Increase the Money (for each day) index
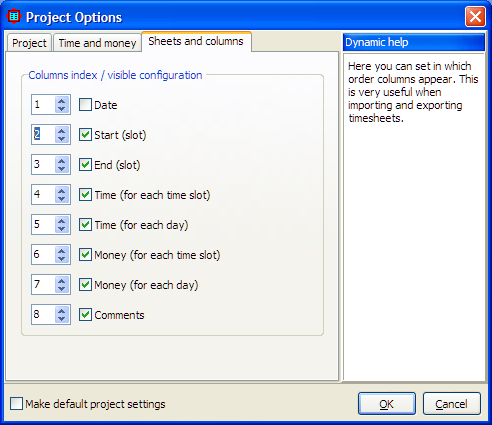 click(x=61, y=280)
